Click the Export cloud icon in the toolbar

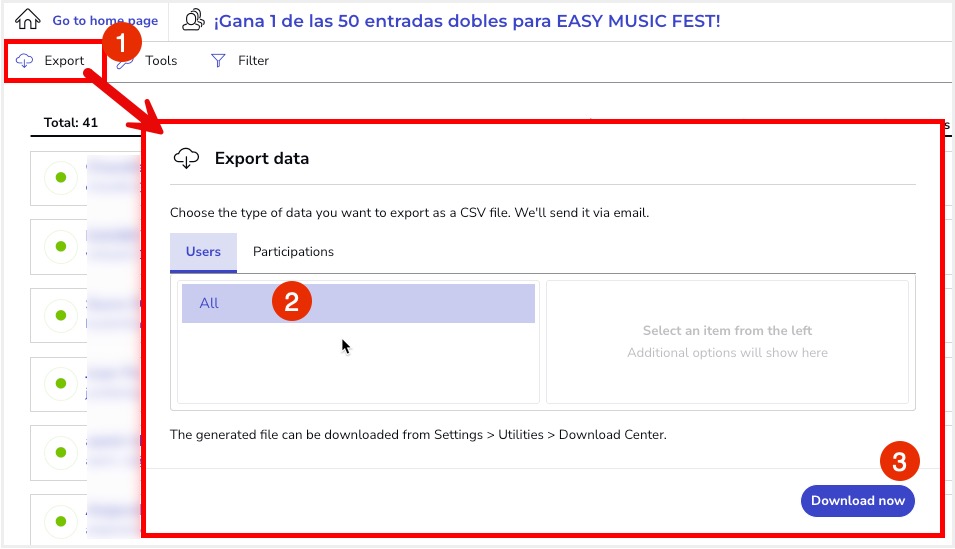(26, 61)
